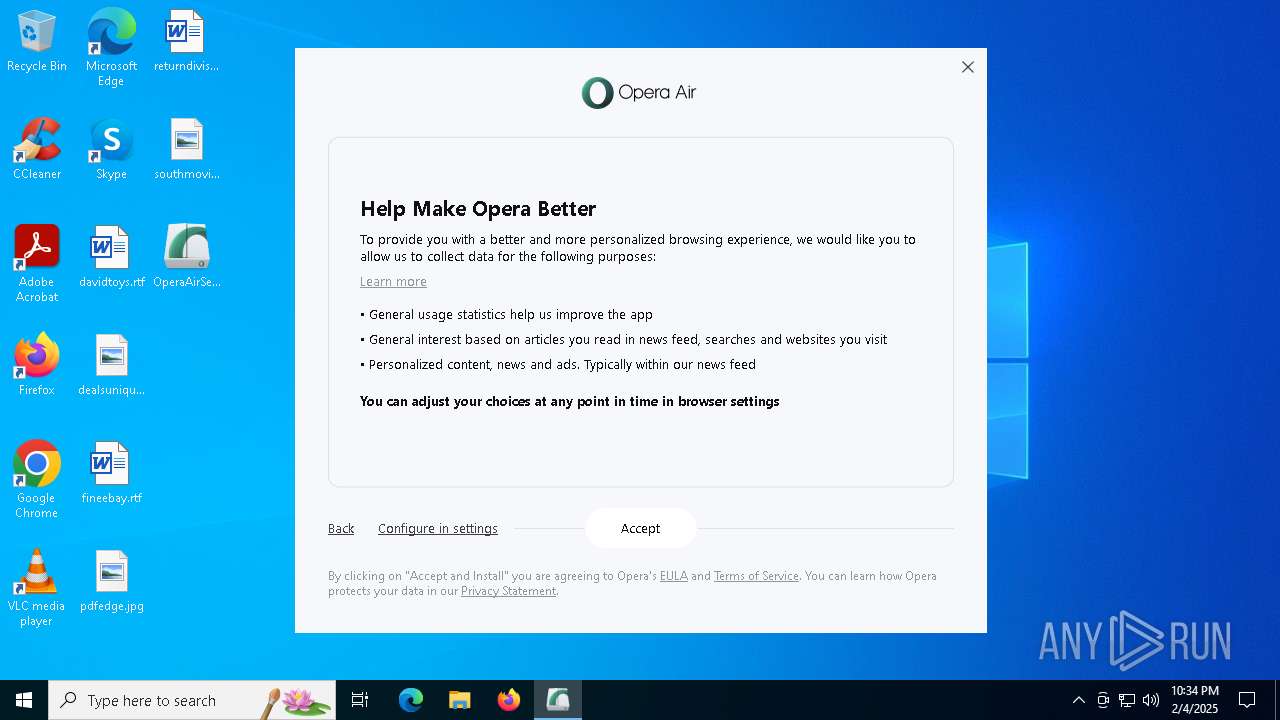Click the 'Help Make Opera Better' heading
1280x720 pixels.
[x=478, y=209]
